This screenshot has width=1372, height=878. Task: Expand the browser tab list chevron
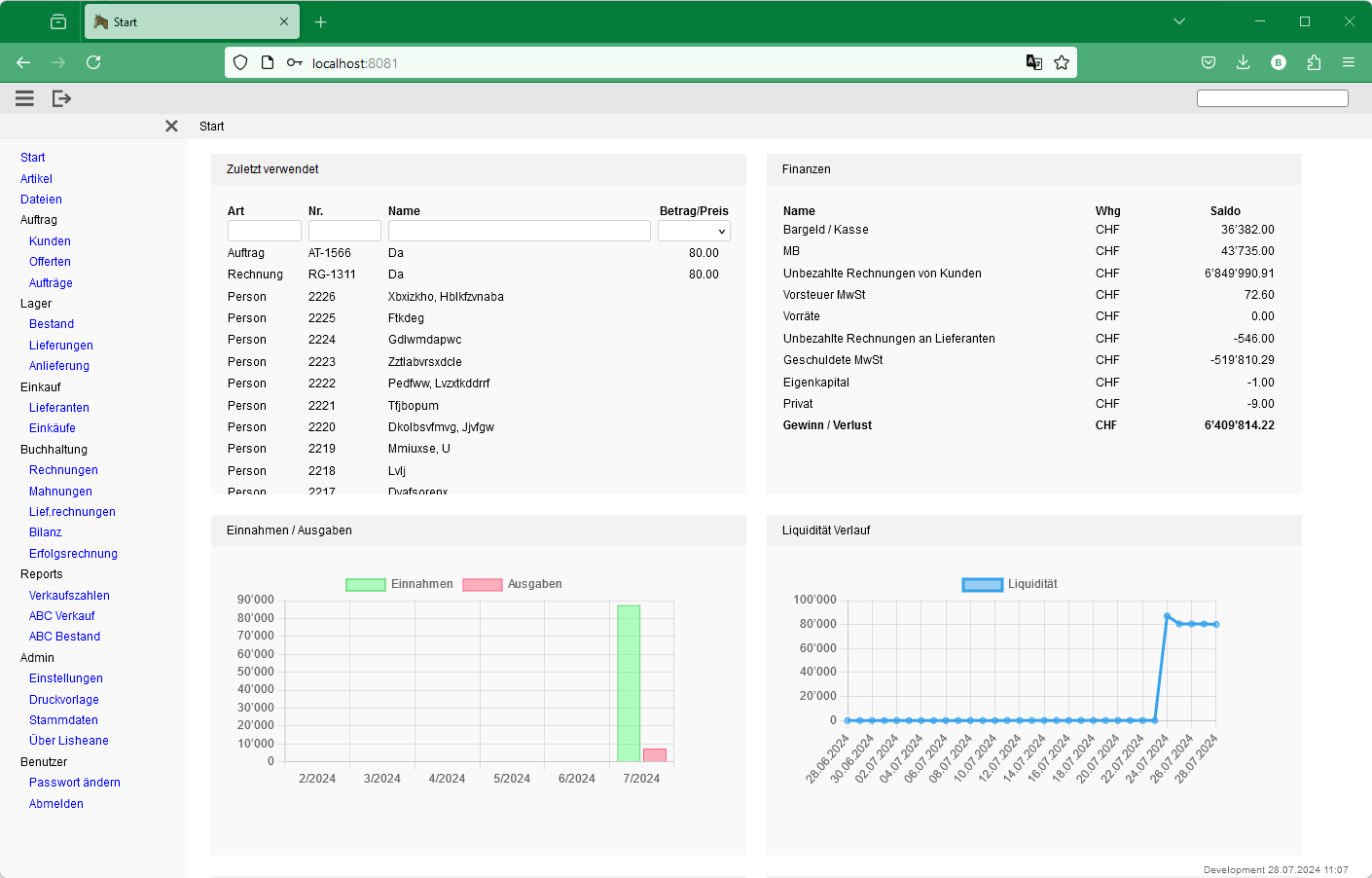click(1179, 21)
